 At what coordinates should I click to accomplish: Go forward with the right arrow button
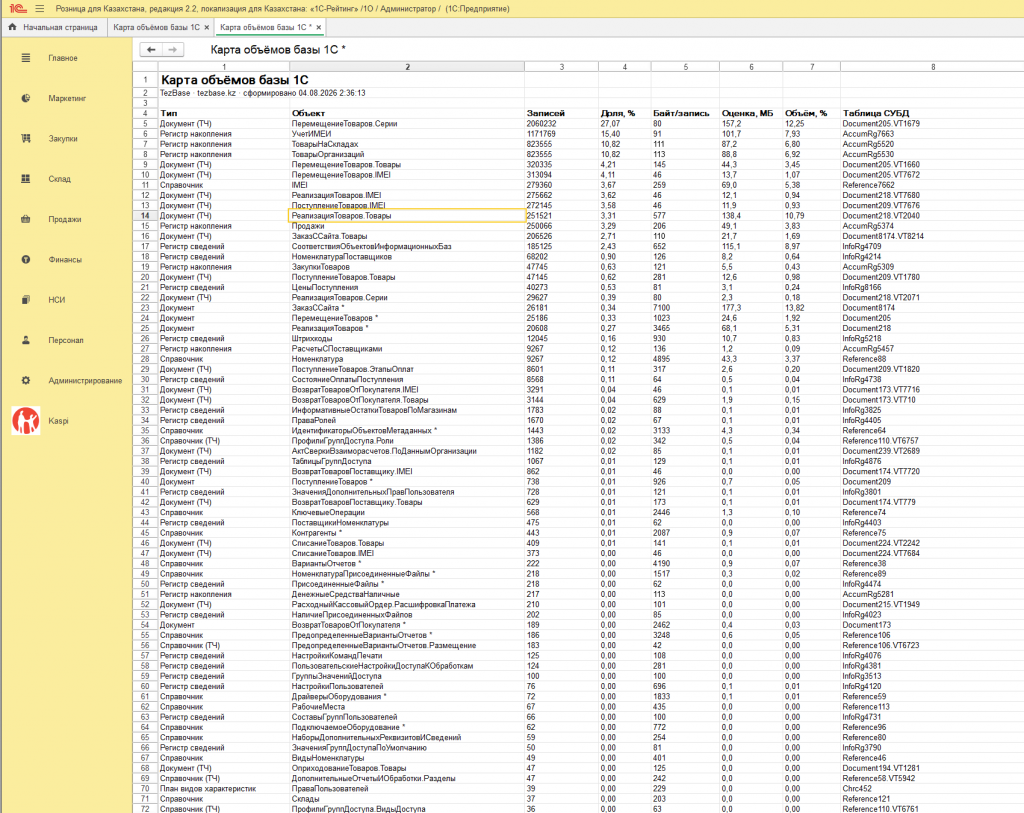172,50
